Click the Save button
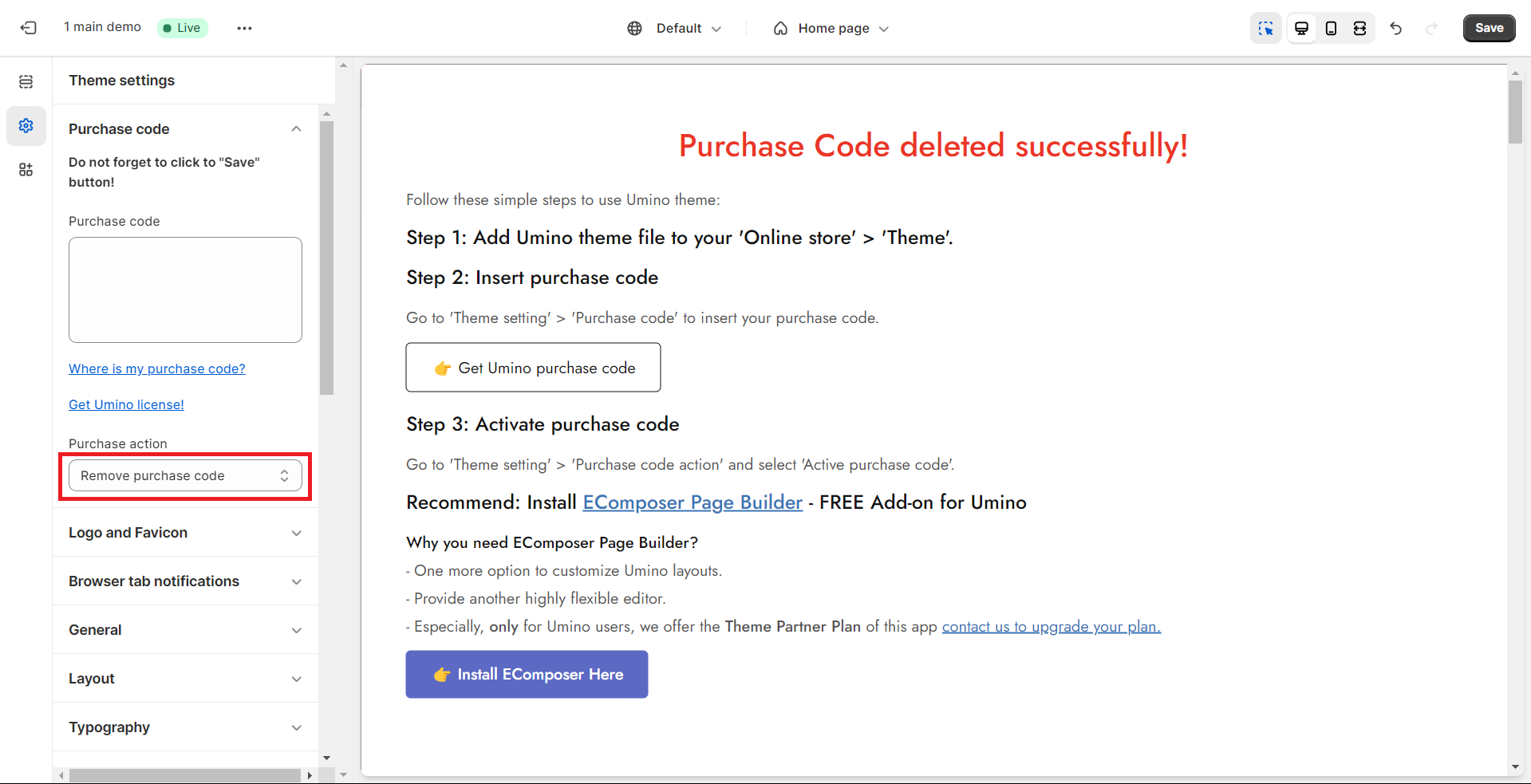 (1489, 28)
